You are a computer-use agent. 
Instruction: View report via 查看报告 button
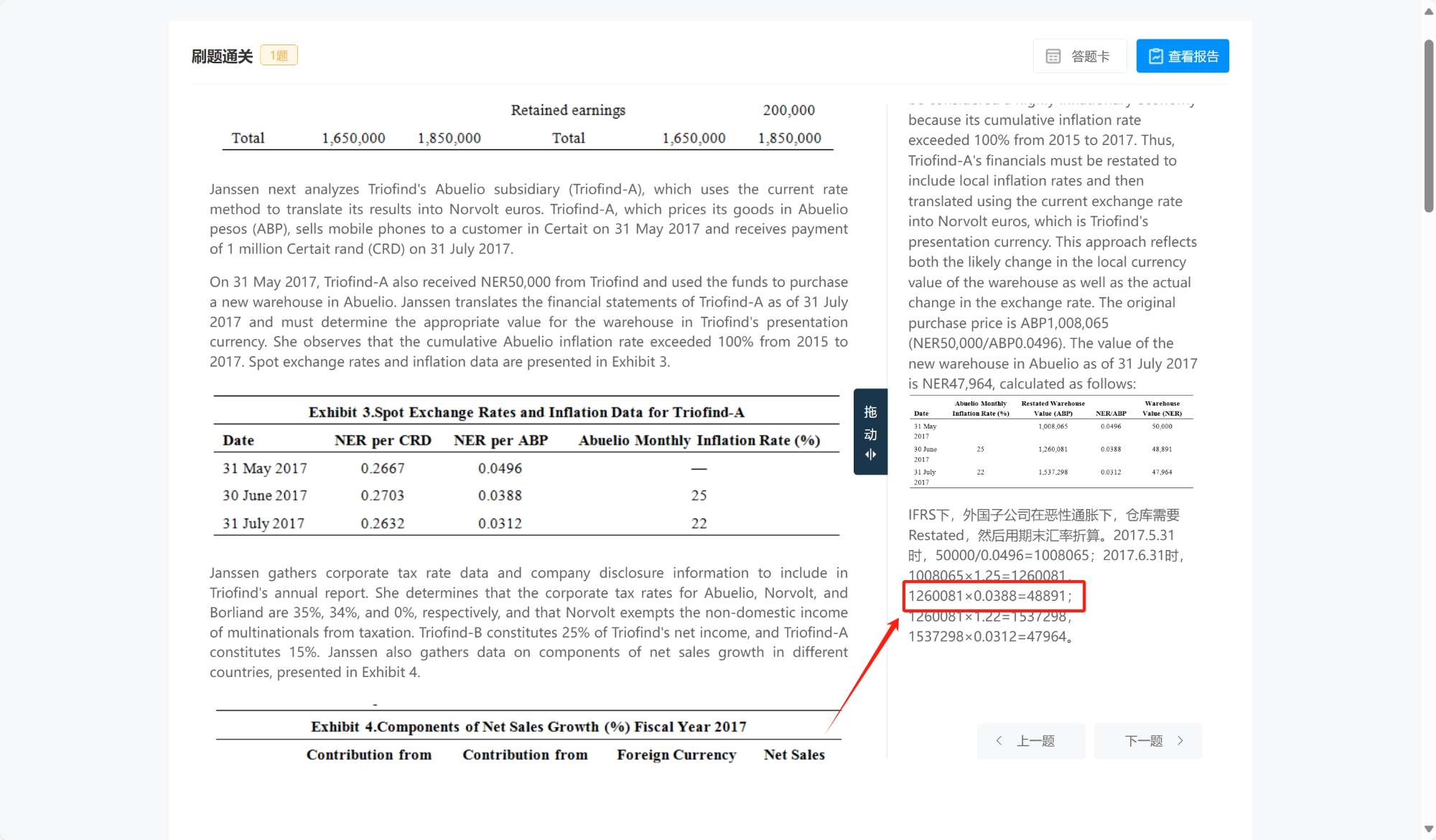tap(1183, 56)
